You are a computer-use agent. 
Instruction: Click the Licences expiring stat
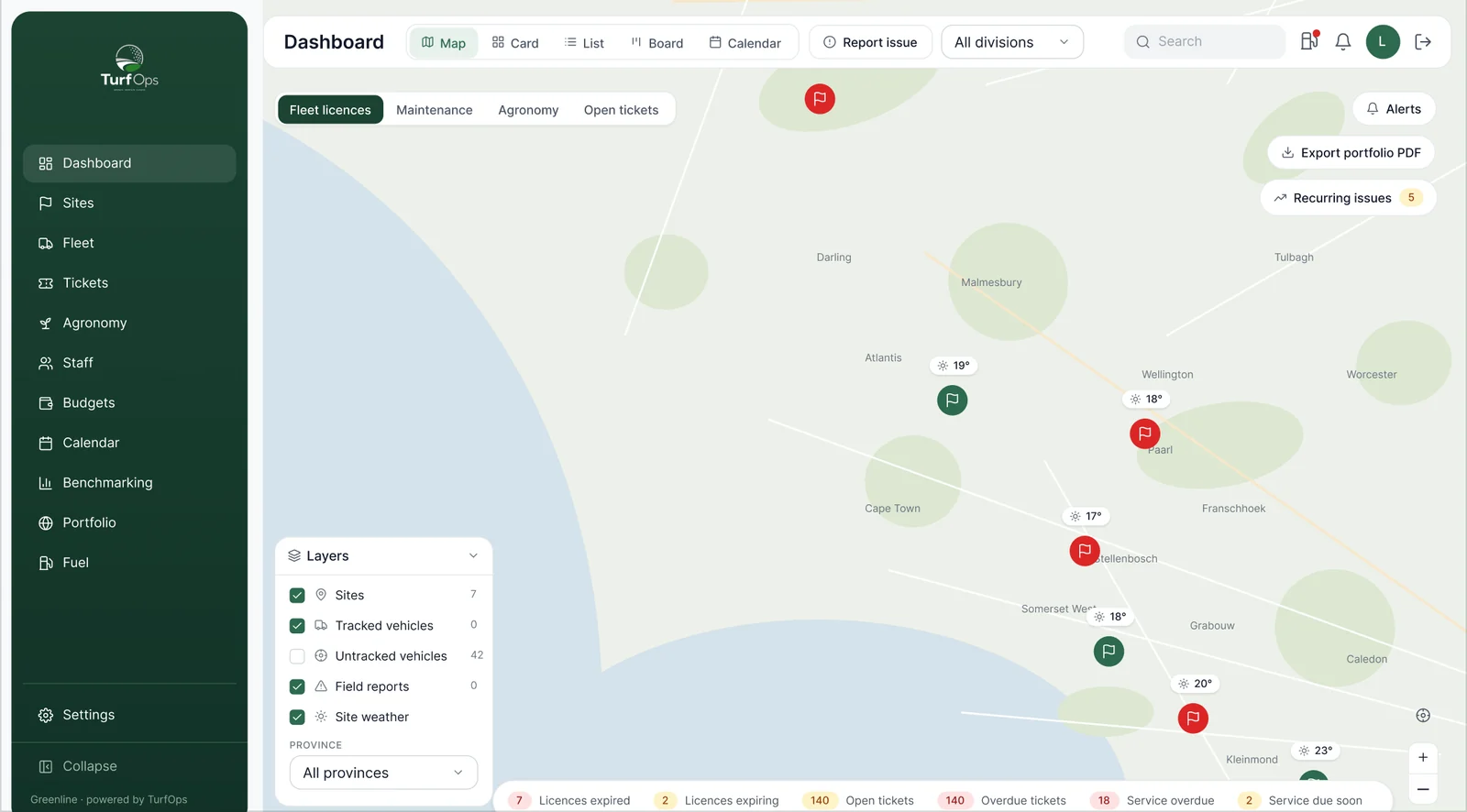point(716,800)
